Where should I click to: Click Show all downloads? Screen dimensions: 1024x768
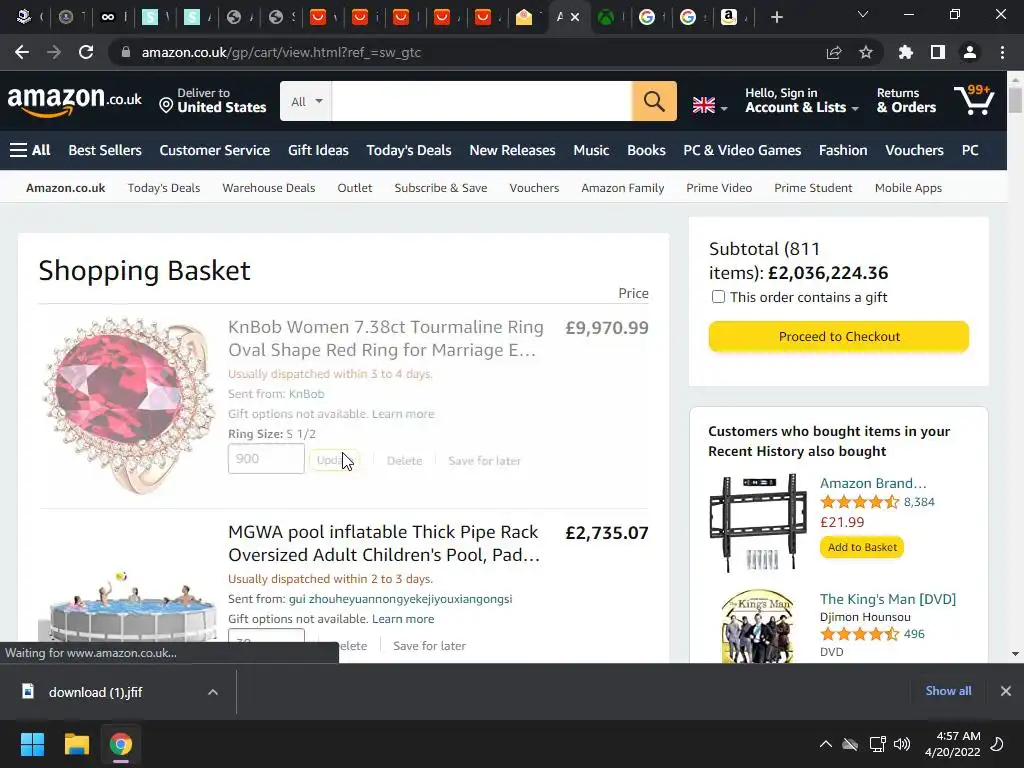(948, 691)
